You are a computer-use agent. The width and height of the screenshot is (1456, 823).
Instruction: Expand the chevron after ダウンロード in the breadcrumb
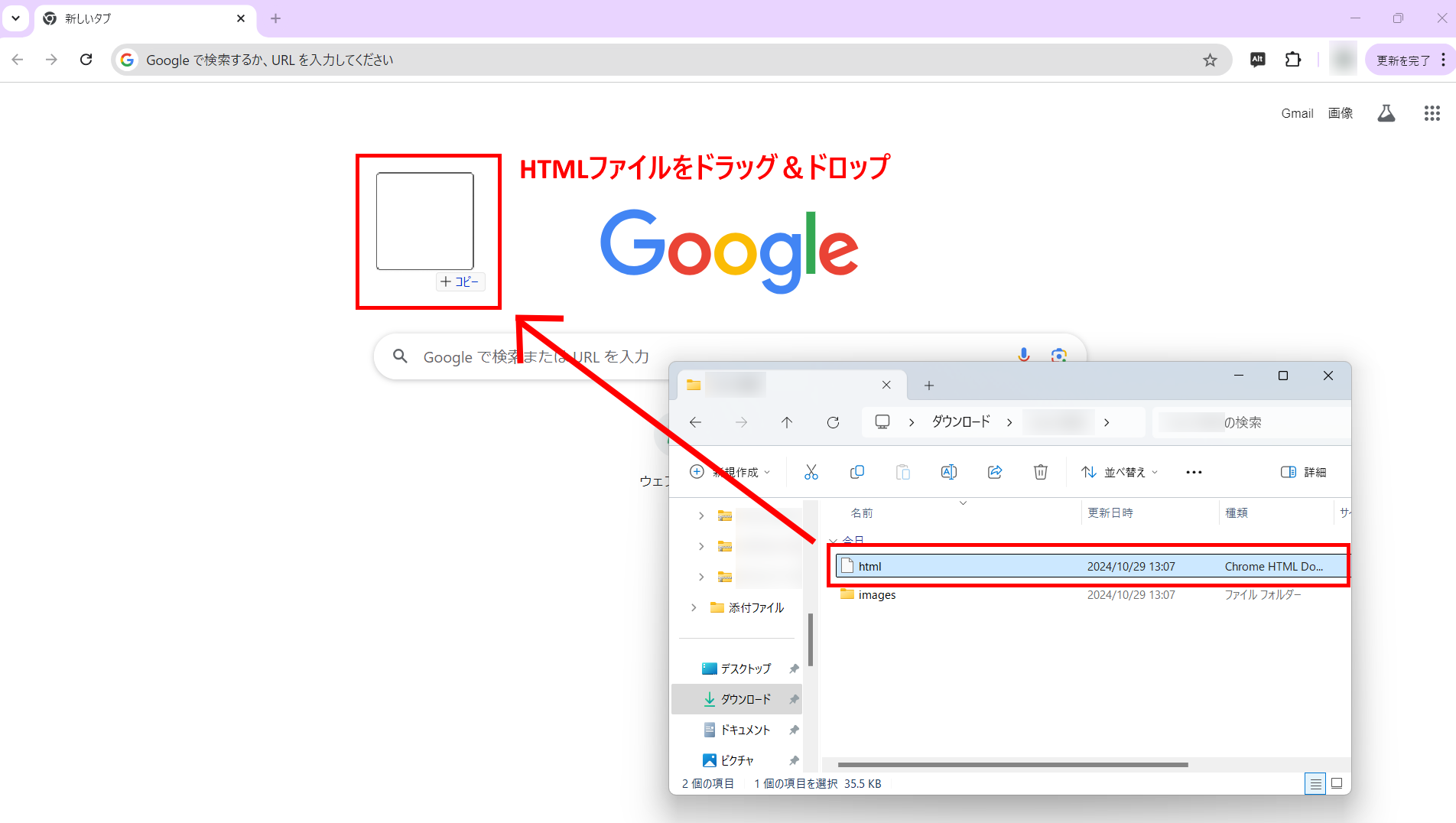tap(1009, 422)
